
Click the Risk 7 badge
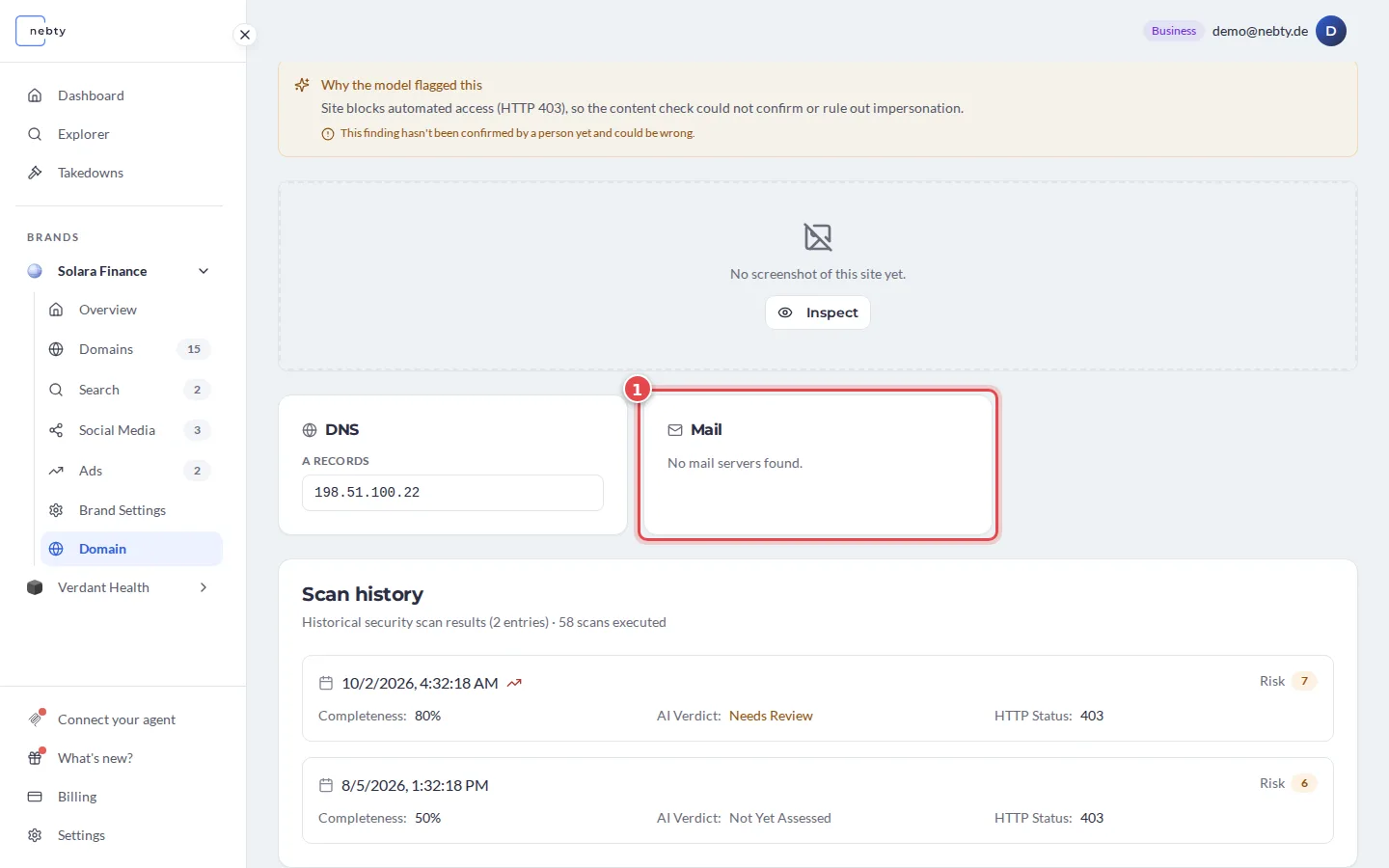tap(1304, 681)
